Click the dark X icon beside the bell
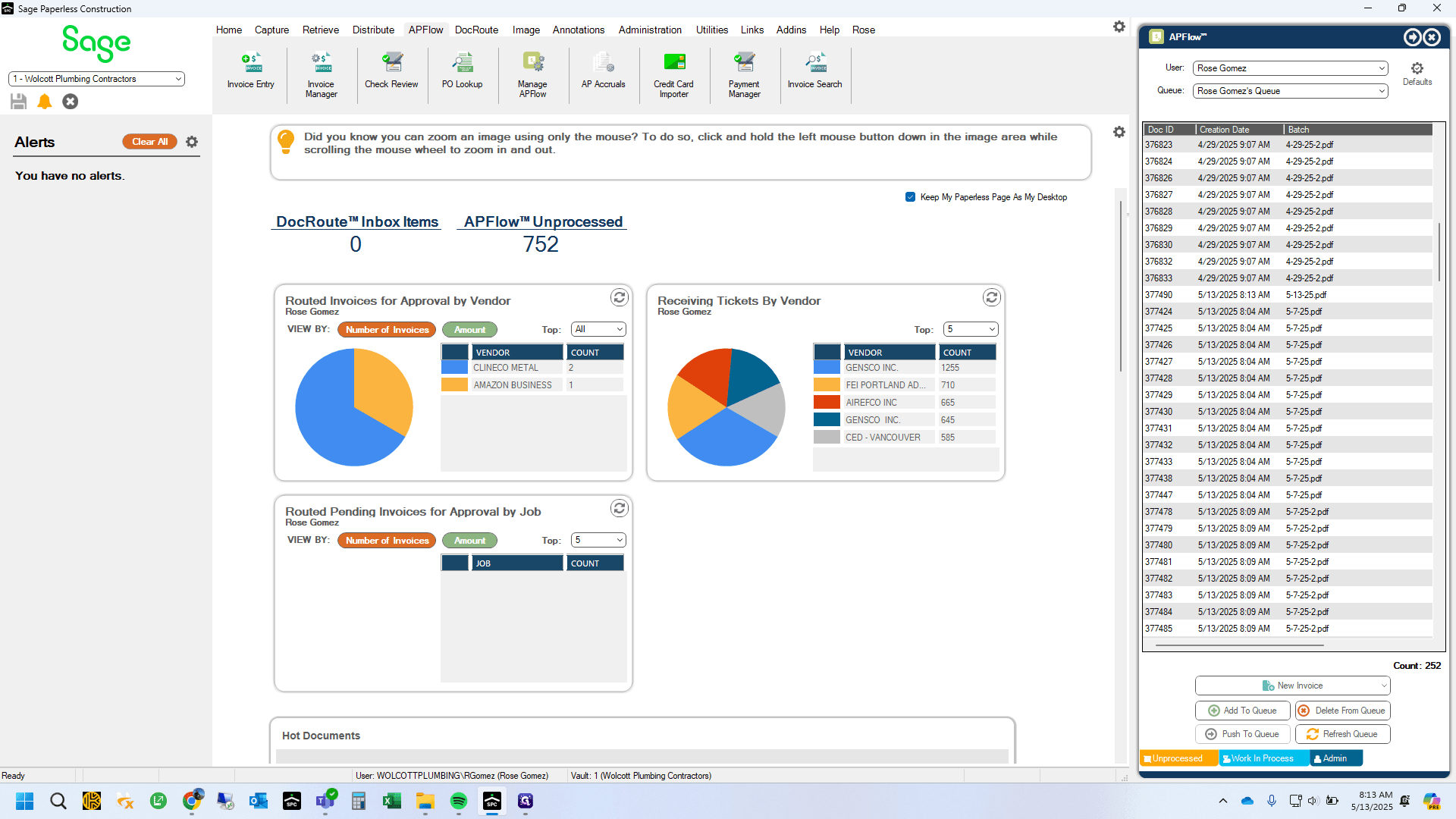Viewport: 1456px width, 819px height. click(x=71, y=101)
